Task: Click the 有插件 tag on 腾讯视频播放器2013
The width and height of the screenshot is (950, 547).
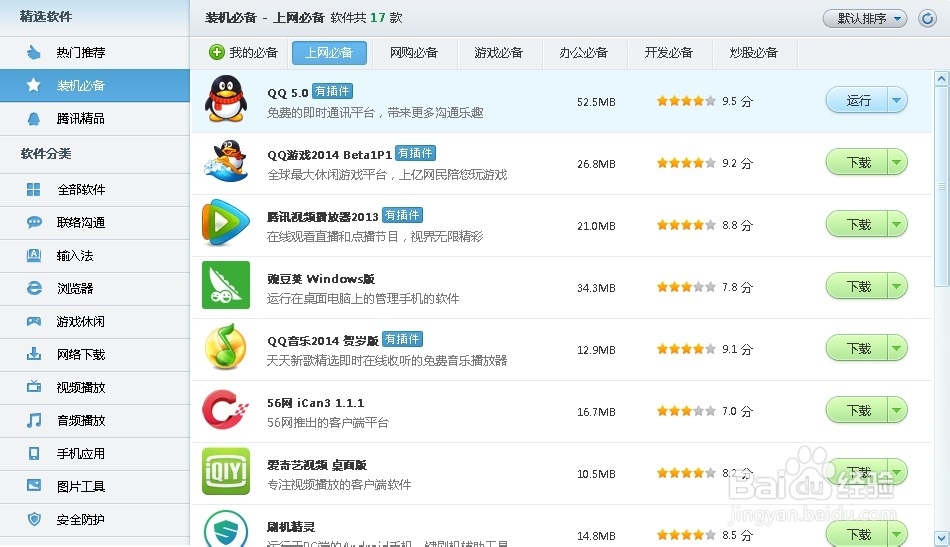Action: pyautogui.click(x=402, y=214)
